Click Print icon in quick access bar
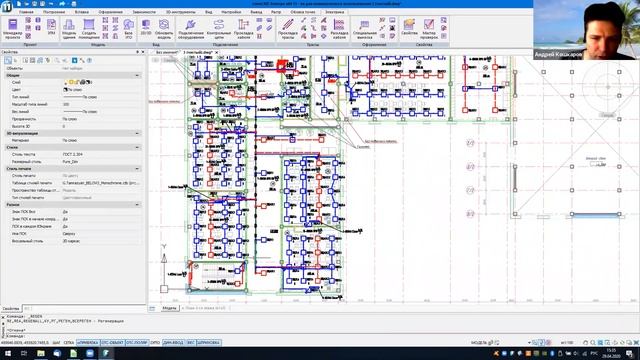The height and width of the screenshot is (360, 640). [x=73, y=4]
